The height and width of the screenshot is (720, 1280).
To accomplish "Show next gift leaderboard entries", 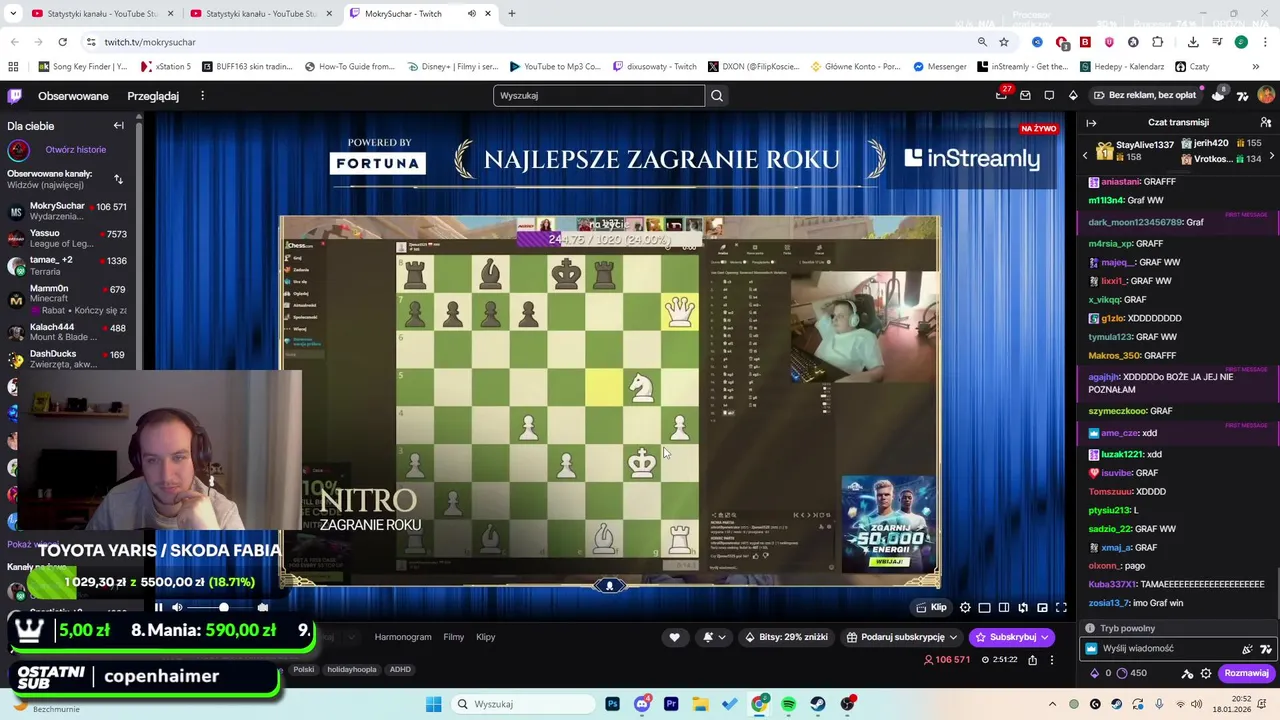I will pyautogui.click(x=1271, y=156).
